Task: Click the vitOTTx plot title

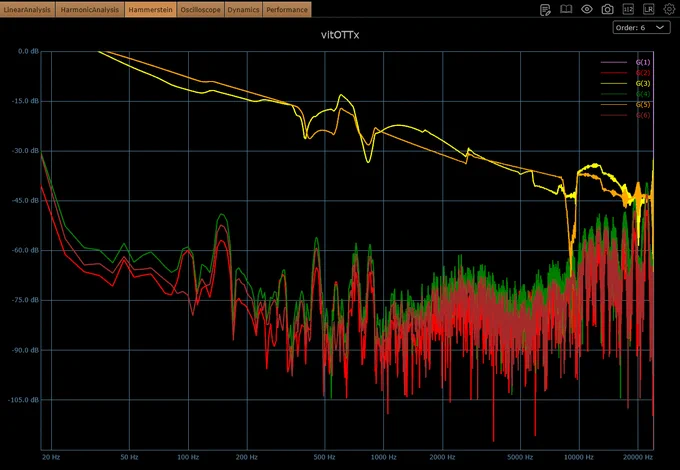Action: coord(340,35)
